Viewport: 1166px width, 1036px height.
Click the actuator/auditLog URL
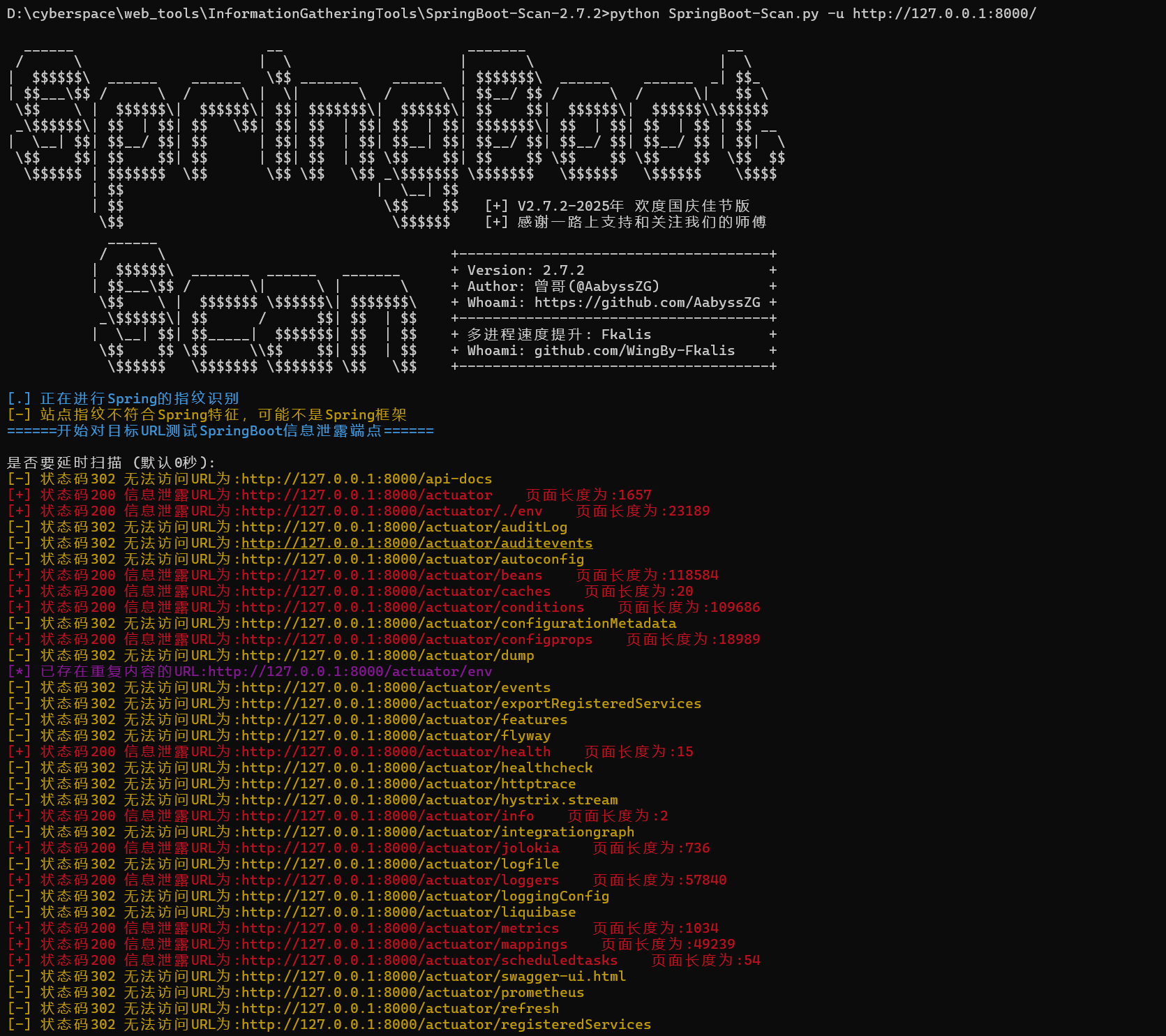click(x=404, y=527)
